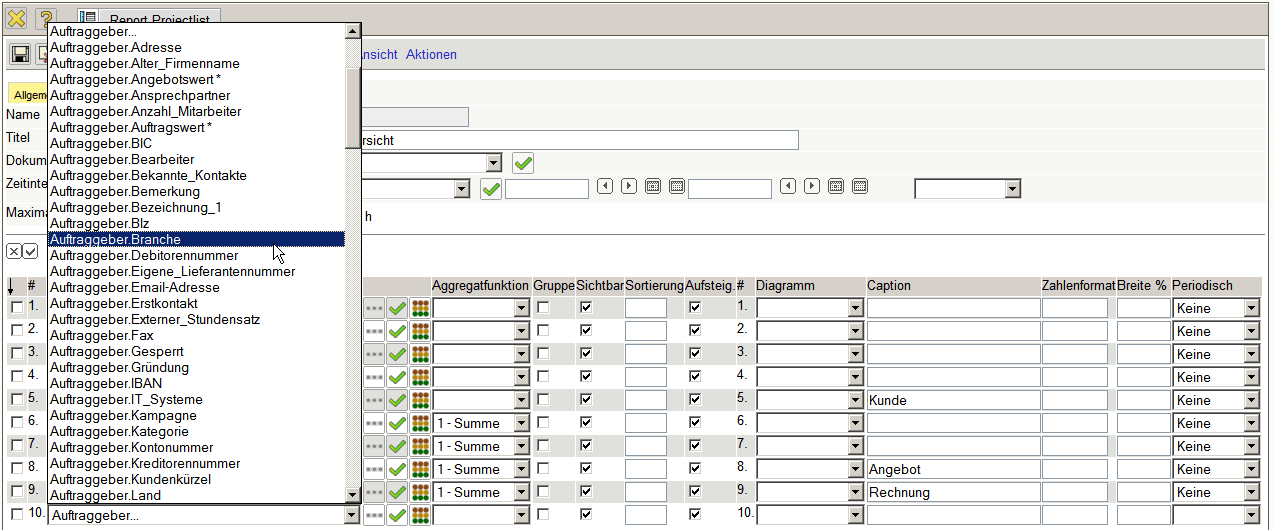The image size is (1274, 530).
Task: Toggle Aufsteig. checkbox in row 9
Action: 695,492
